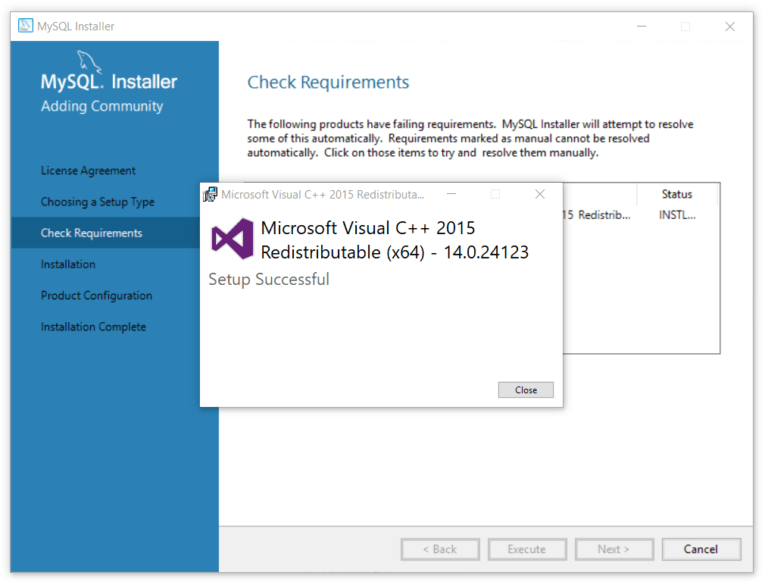Screen dimensions: 768x585
Task: Click the Cancel button
Action: click(x=701, y=549)
